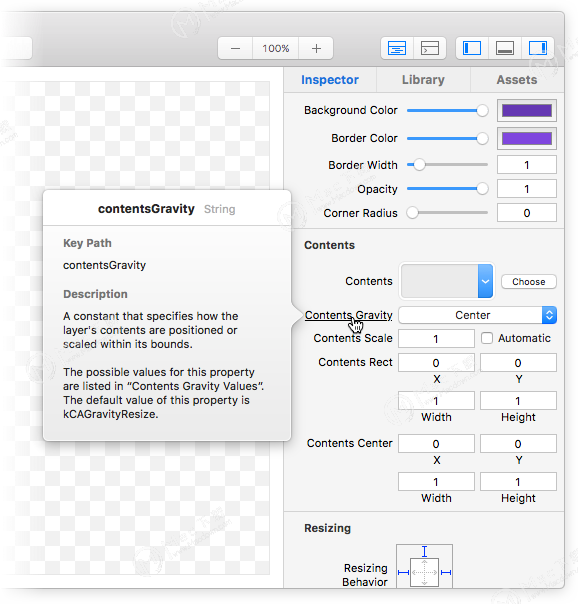578x604 pixels.
Task: Toggle the right strut in Resizing Behavior
Action: click(446, 572)
